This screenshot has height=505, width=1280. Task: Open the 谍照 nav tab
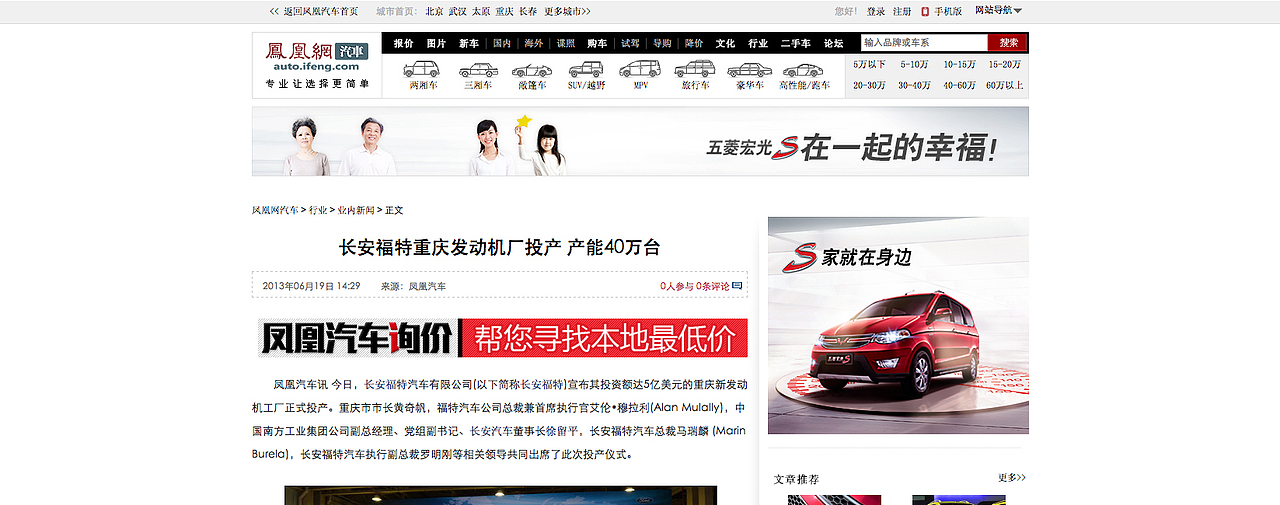tap(566, 43)
